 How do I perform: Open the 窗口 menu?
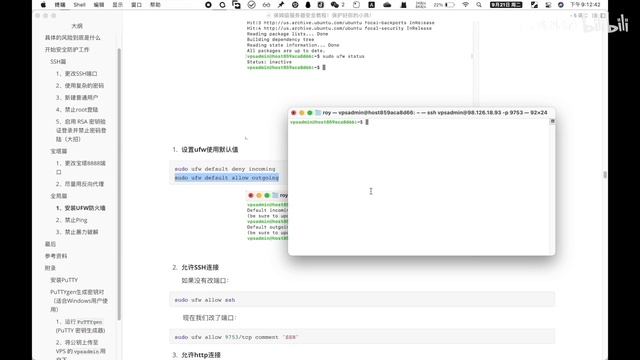point(136,5)
